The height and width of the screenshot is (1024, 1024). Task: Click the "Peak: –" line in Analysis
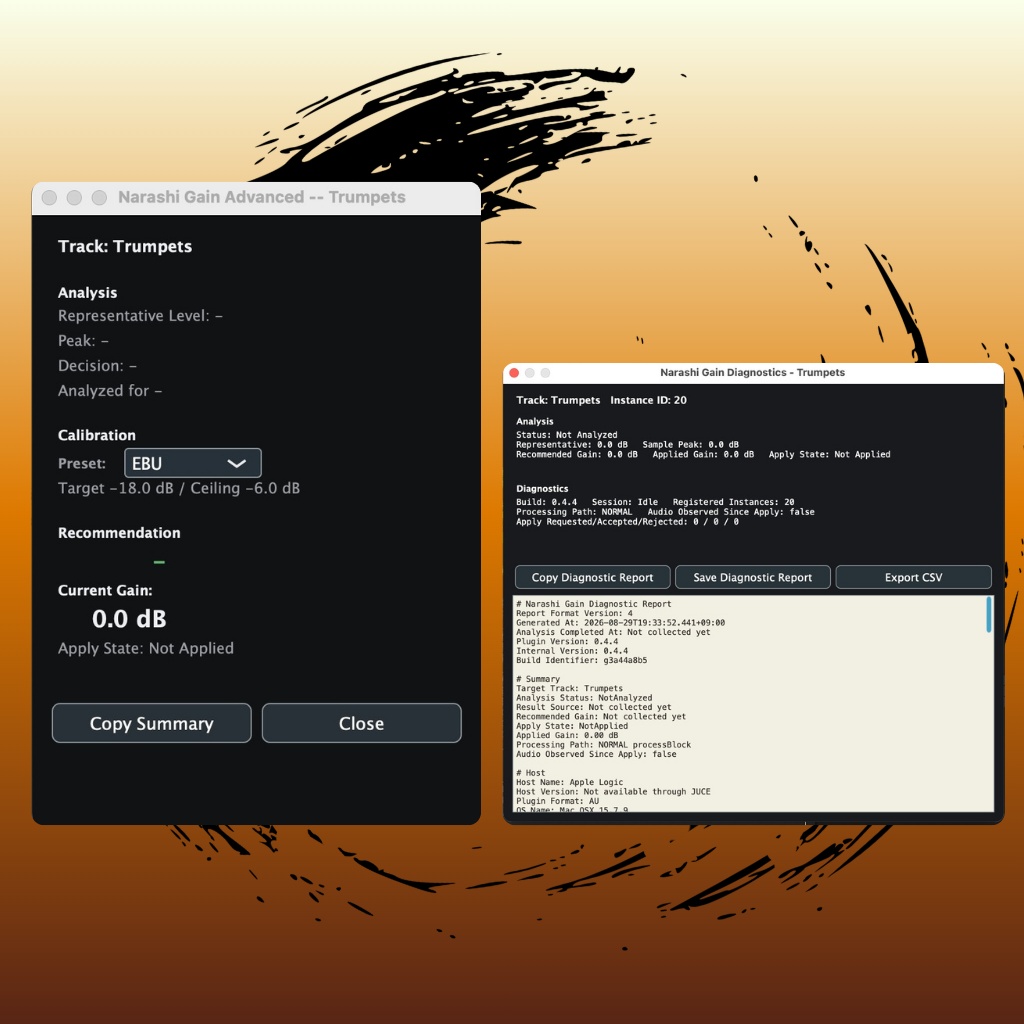click(84, 341)
